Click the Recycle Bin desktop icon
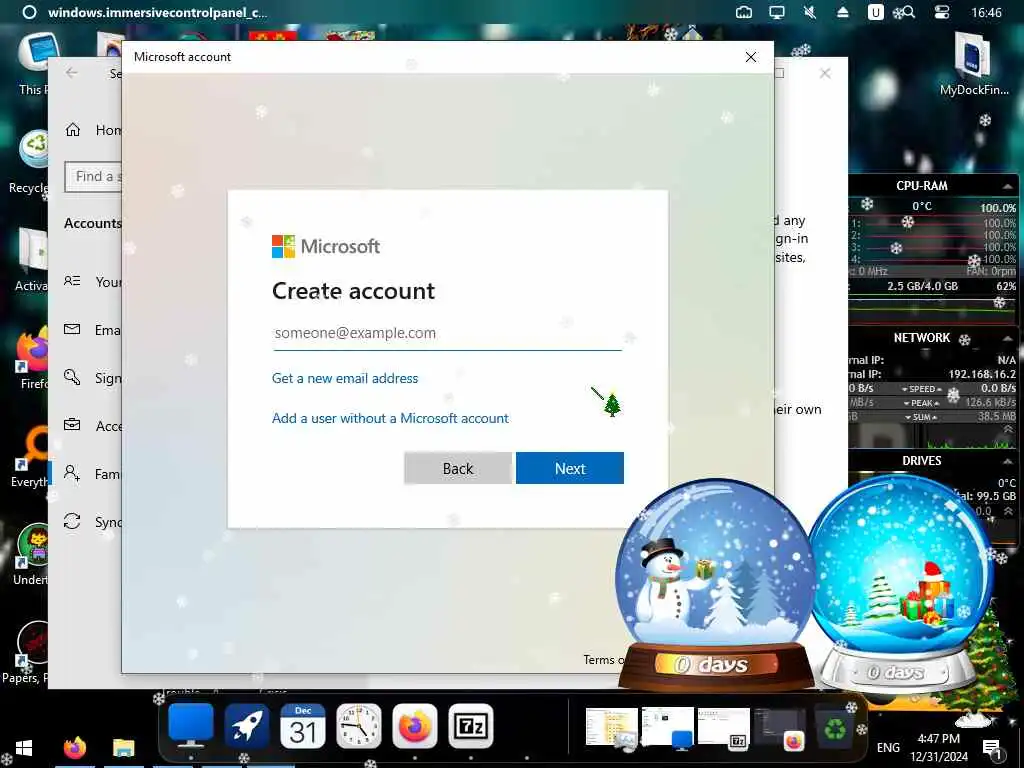 [29, 162]
